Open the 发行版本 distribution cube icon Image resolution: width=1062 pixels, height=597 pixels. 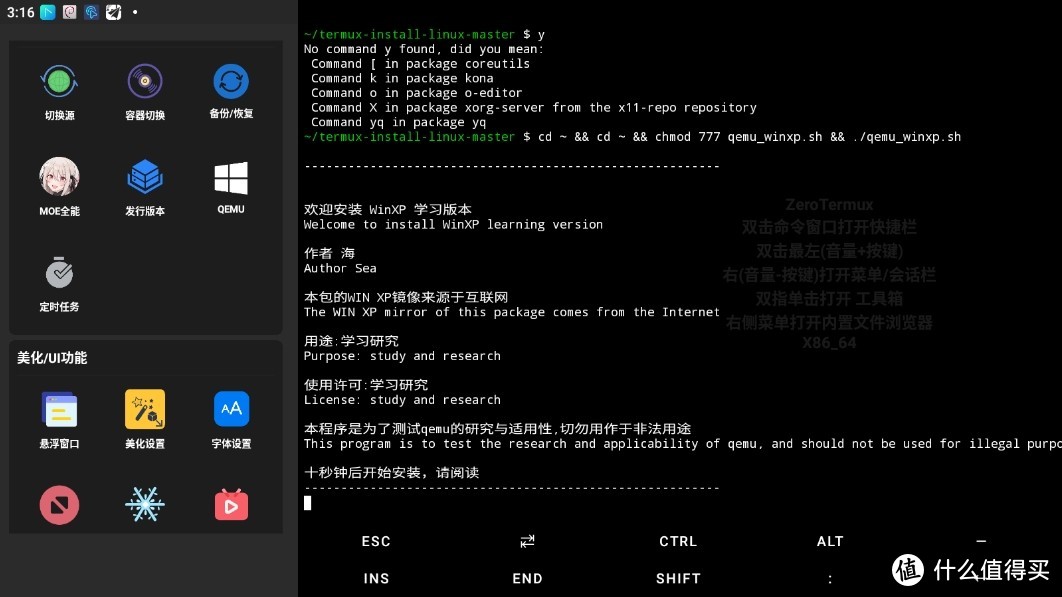pos(145,178)
